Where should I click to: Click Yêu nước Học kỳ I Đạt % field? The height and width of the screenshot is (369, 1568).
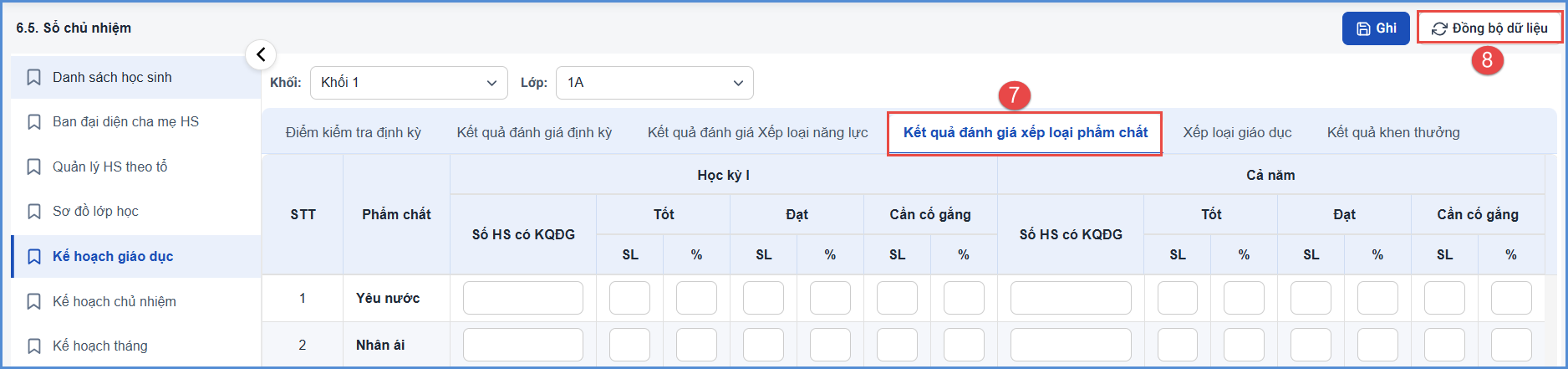830,298
